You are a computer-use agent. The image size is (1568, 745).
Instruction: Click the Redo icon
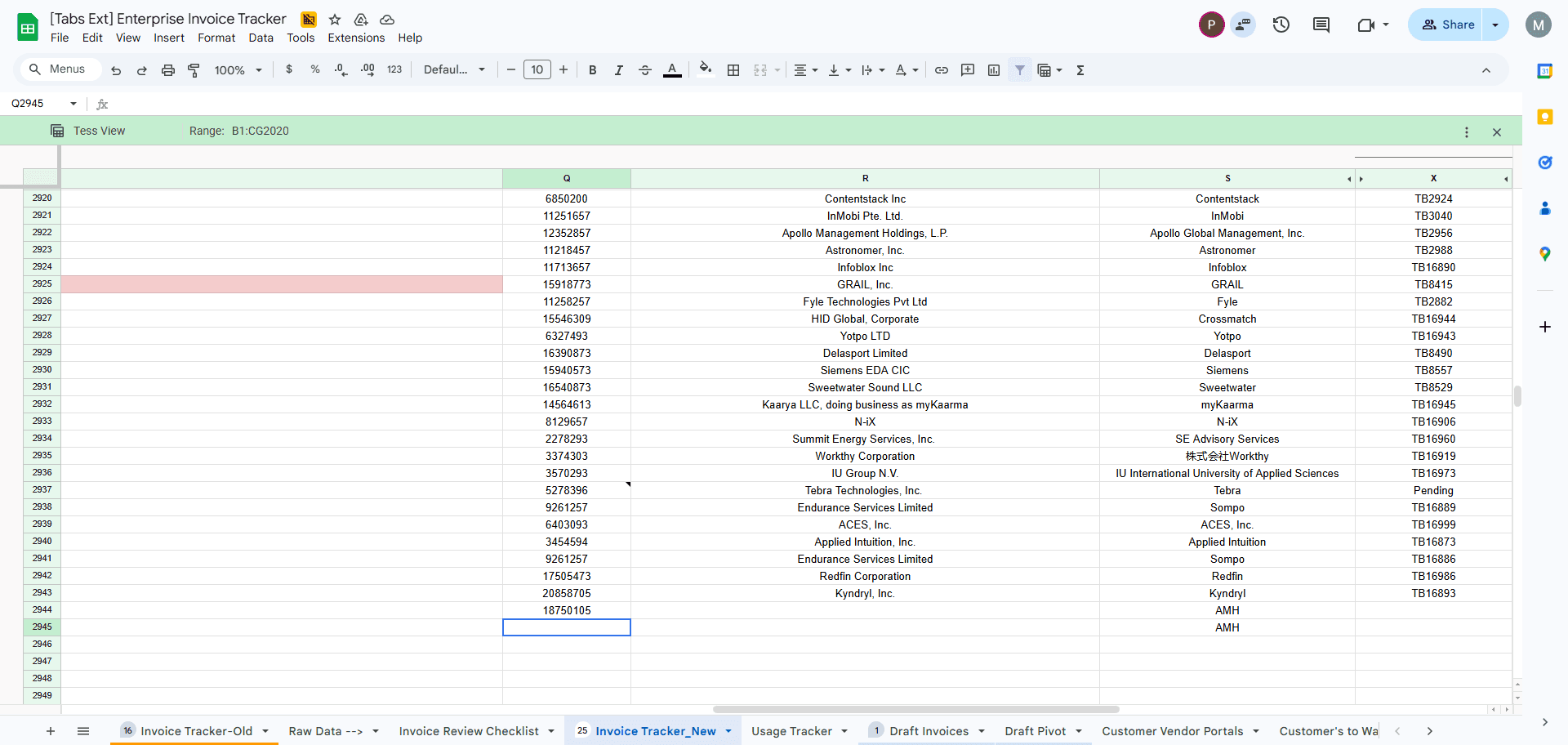[x=141, y=70]
